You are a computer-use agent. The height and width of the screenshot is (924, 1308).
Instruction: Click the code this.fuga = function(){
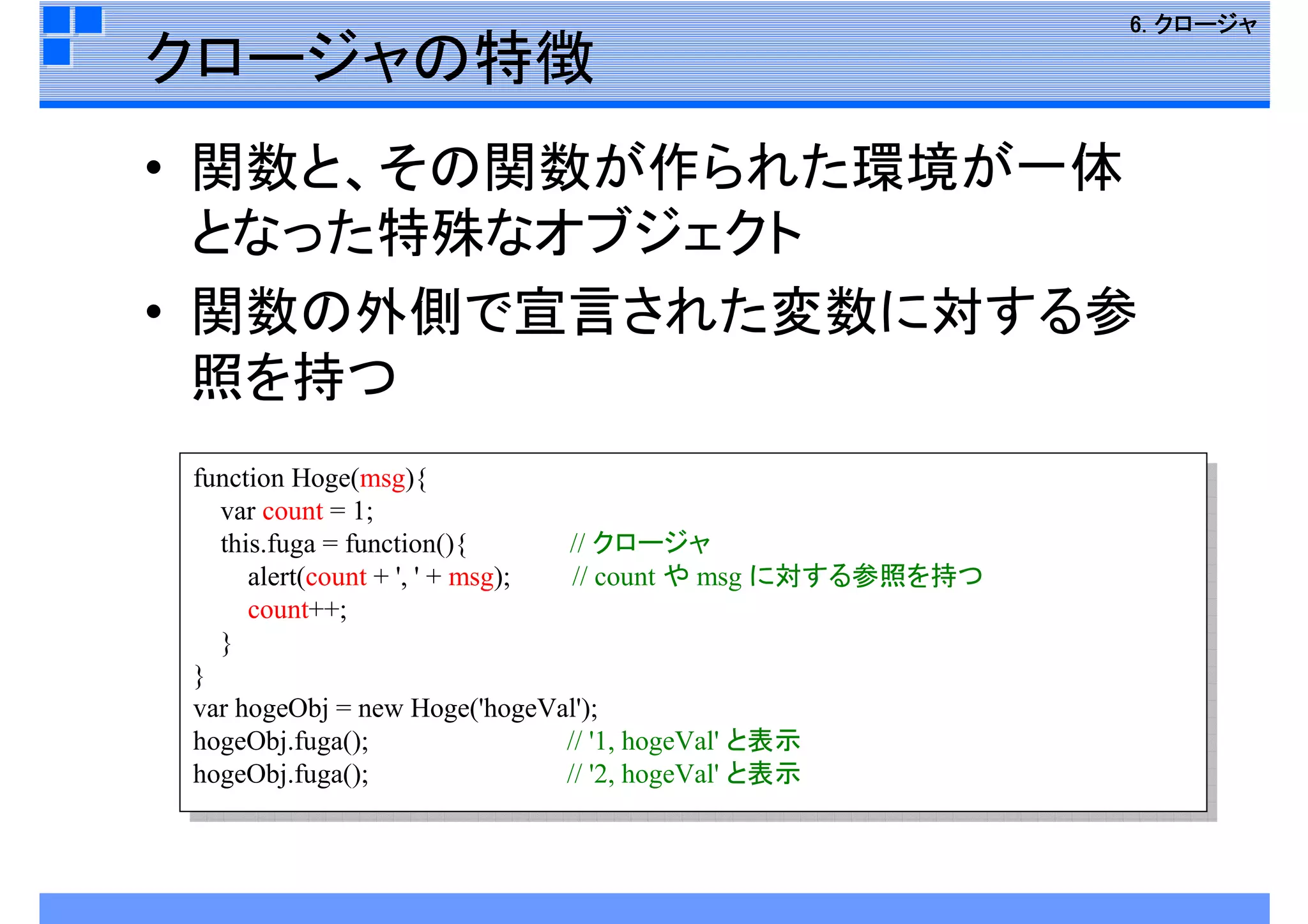click(344, 544)
